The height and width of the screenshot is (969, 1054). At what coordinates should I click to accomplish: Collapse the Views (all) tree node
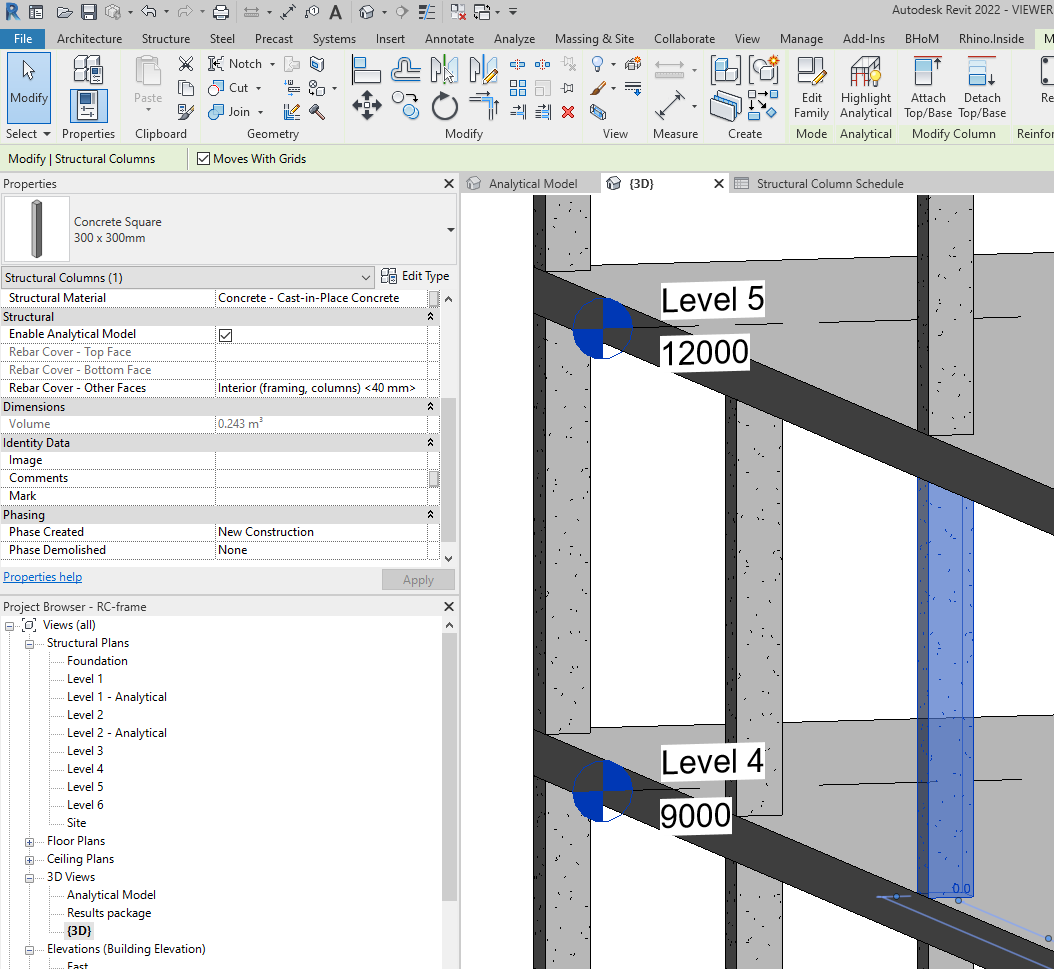click(10, 624)
